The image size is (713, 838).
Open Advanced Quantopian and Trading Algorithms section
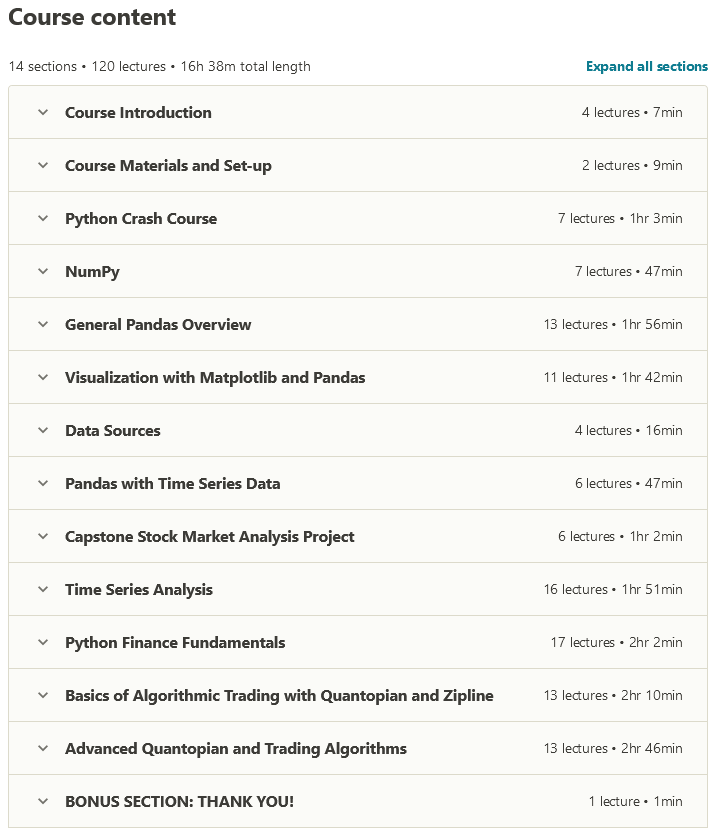tap(235, 749)
